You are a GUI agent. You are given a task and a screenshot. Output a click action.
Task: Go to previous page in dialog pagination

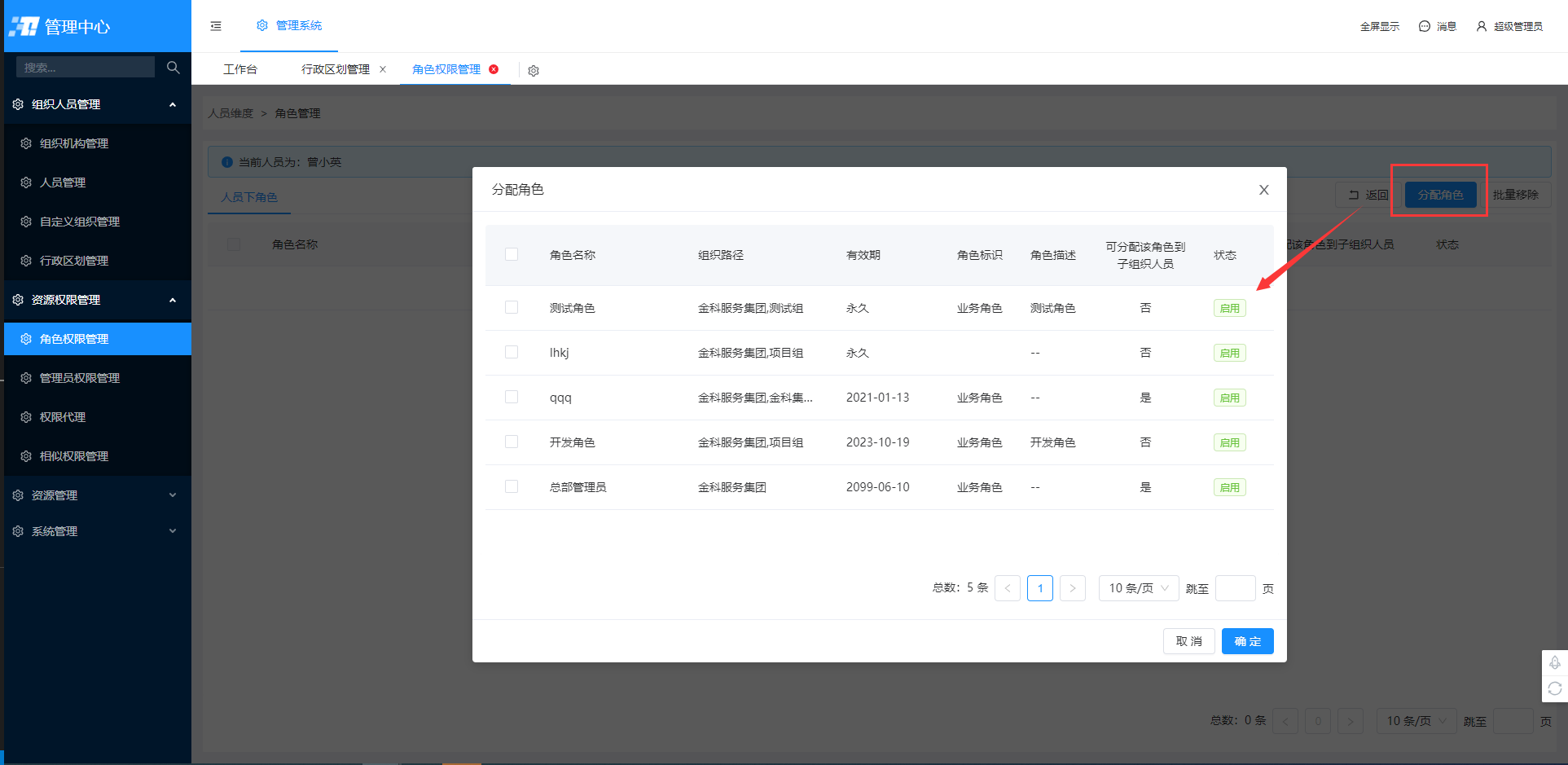pos(1008,588)
